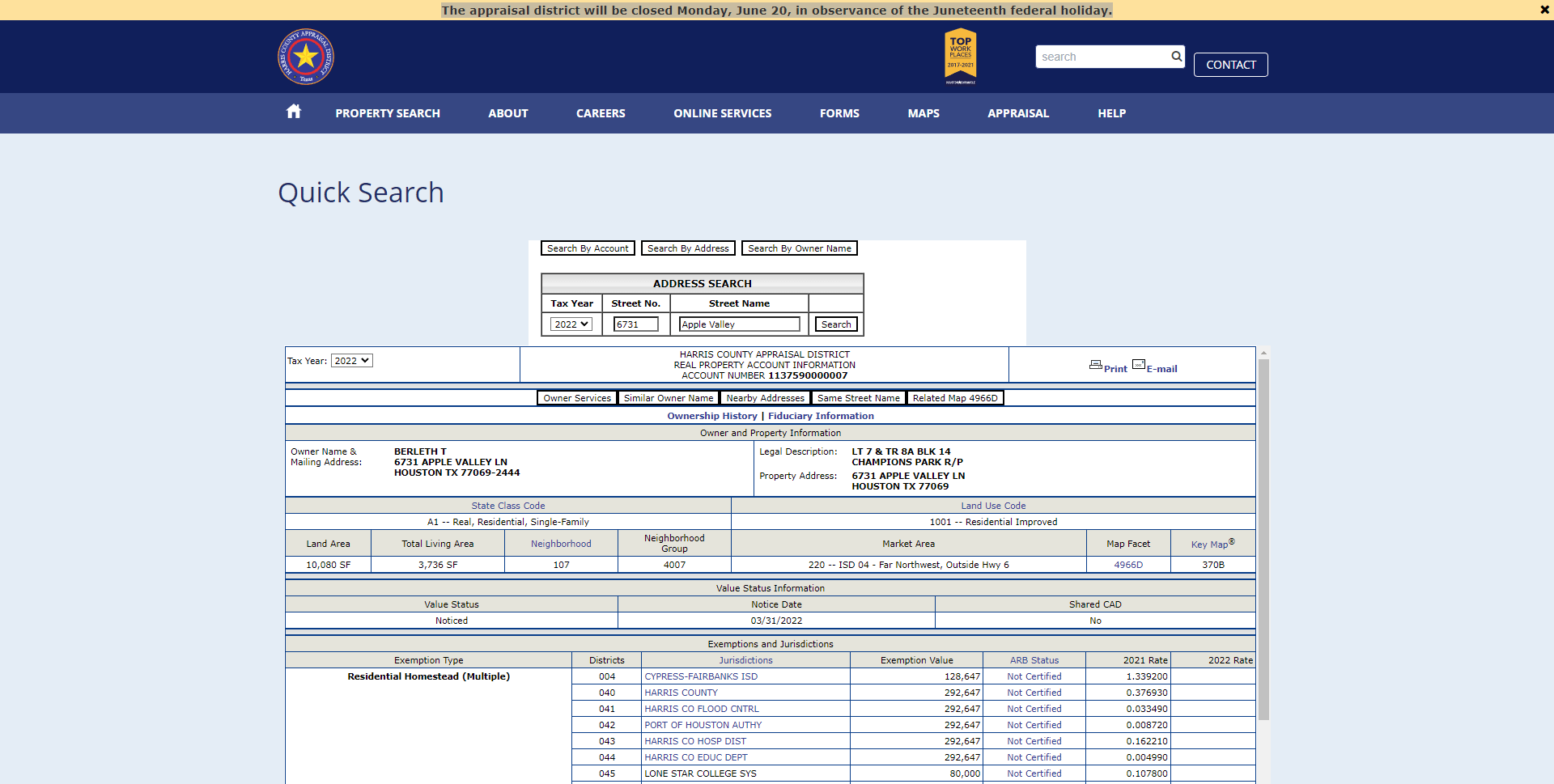Open the Jurisdictions header link
1554x784 pixels.
(x=745, y=660)
